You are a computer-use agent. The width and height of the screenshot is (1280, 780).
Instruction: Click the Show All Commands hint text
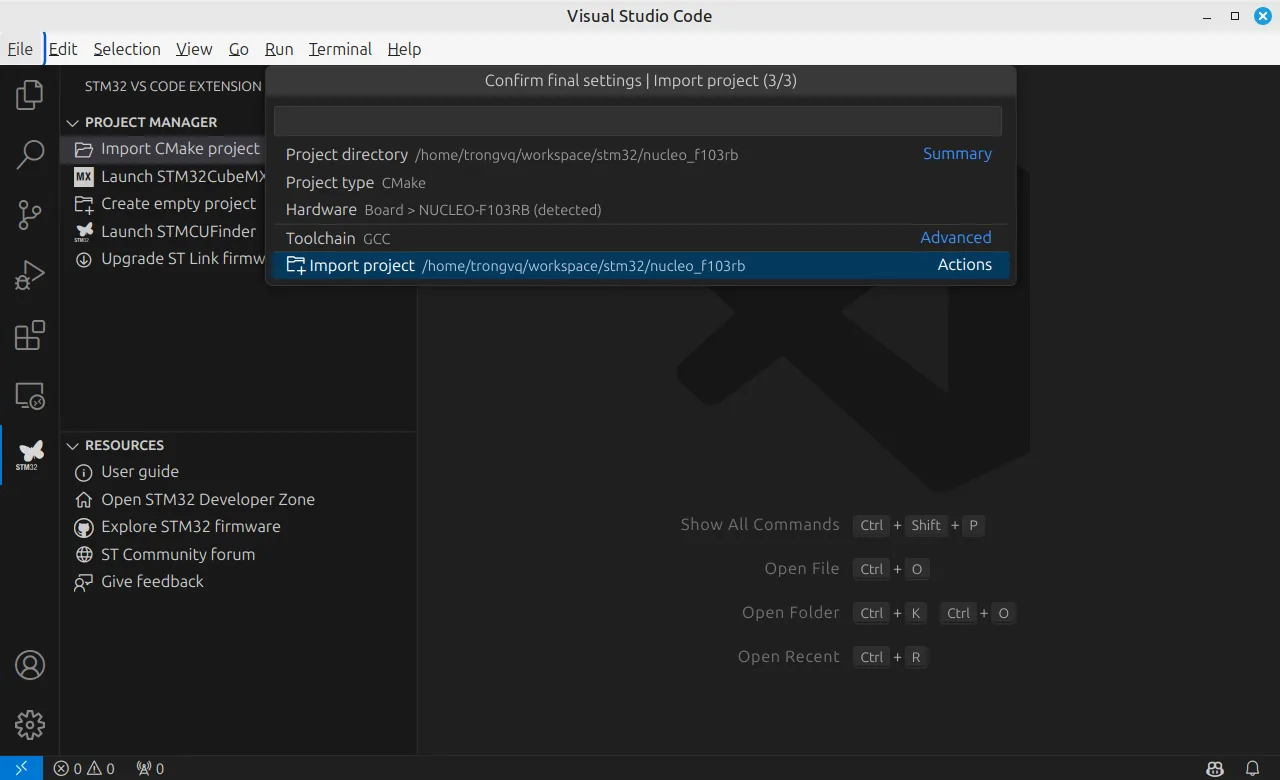(760, 524)
